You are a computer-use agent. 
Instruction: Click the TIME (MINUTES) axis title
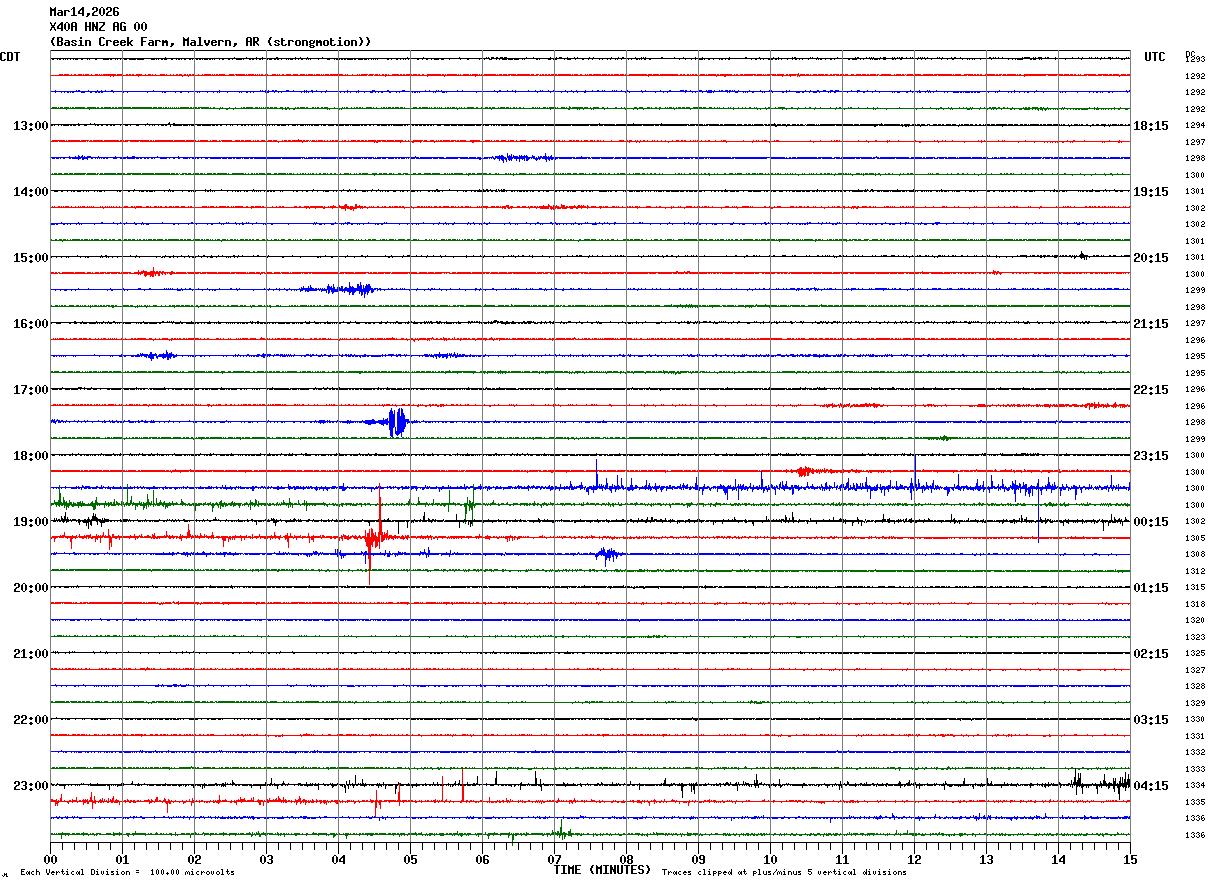click(x=602, y=870)
